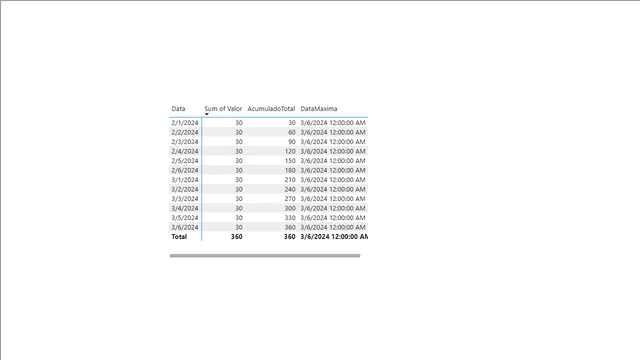Click the accumulated value 90
This screenshot has width=640, height=360.
tap(291, 142)
